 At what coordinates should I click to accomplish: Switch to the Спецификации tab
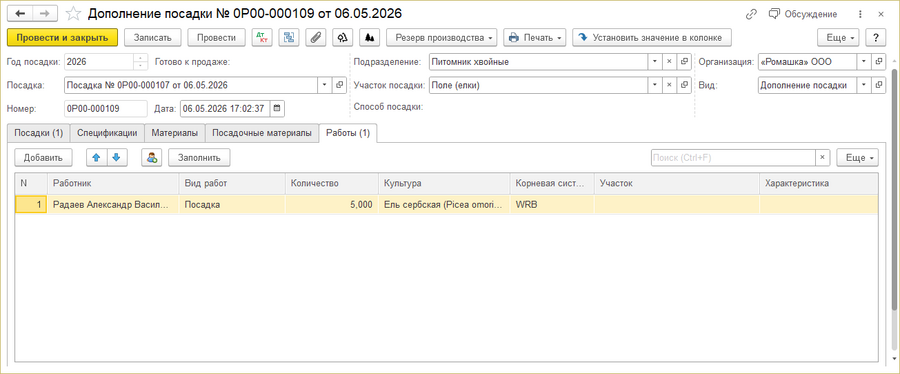107,133
